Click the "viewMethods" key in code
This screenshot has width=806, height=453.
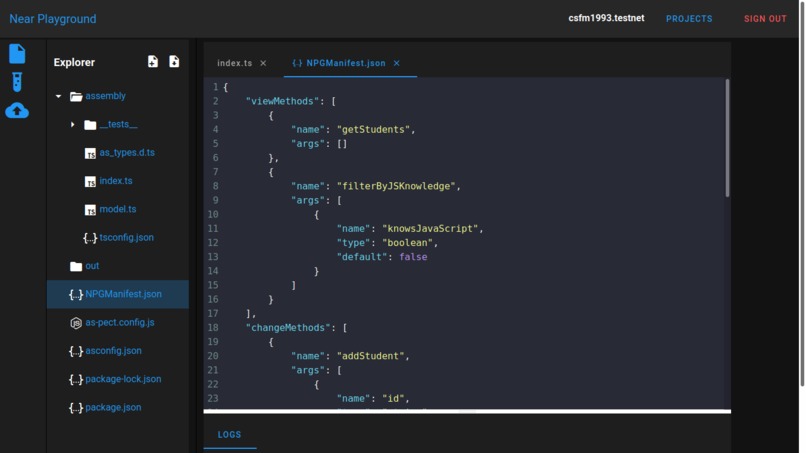(x=283, y=101)
